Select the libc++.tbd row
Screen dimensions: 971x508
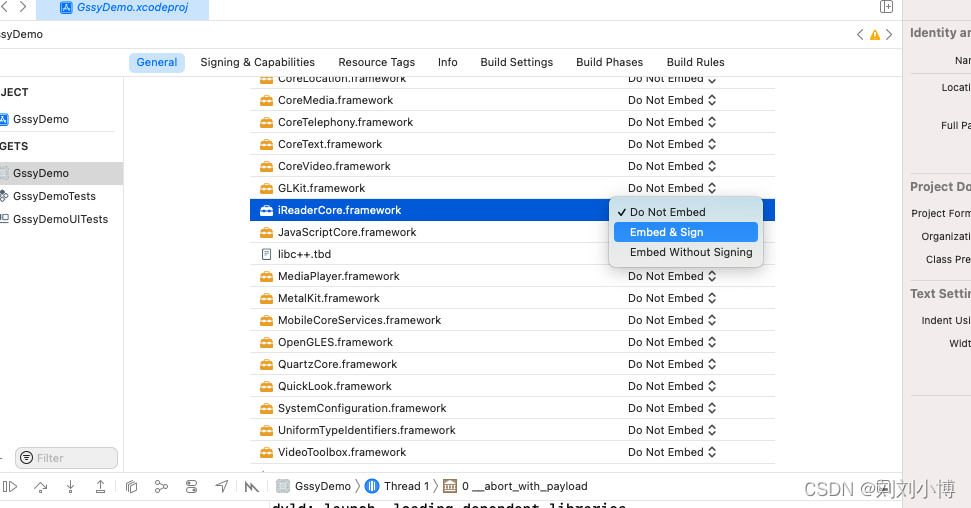(x=512, y=254)
